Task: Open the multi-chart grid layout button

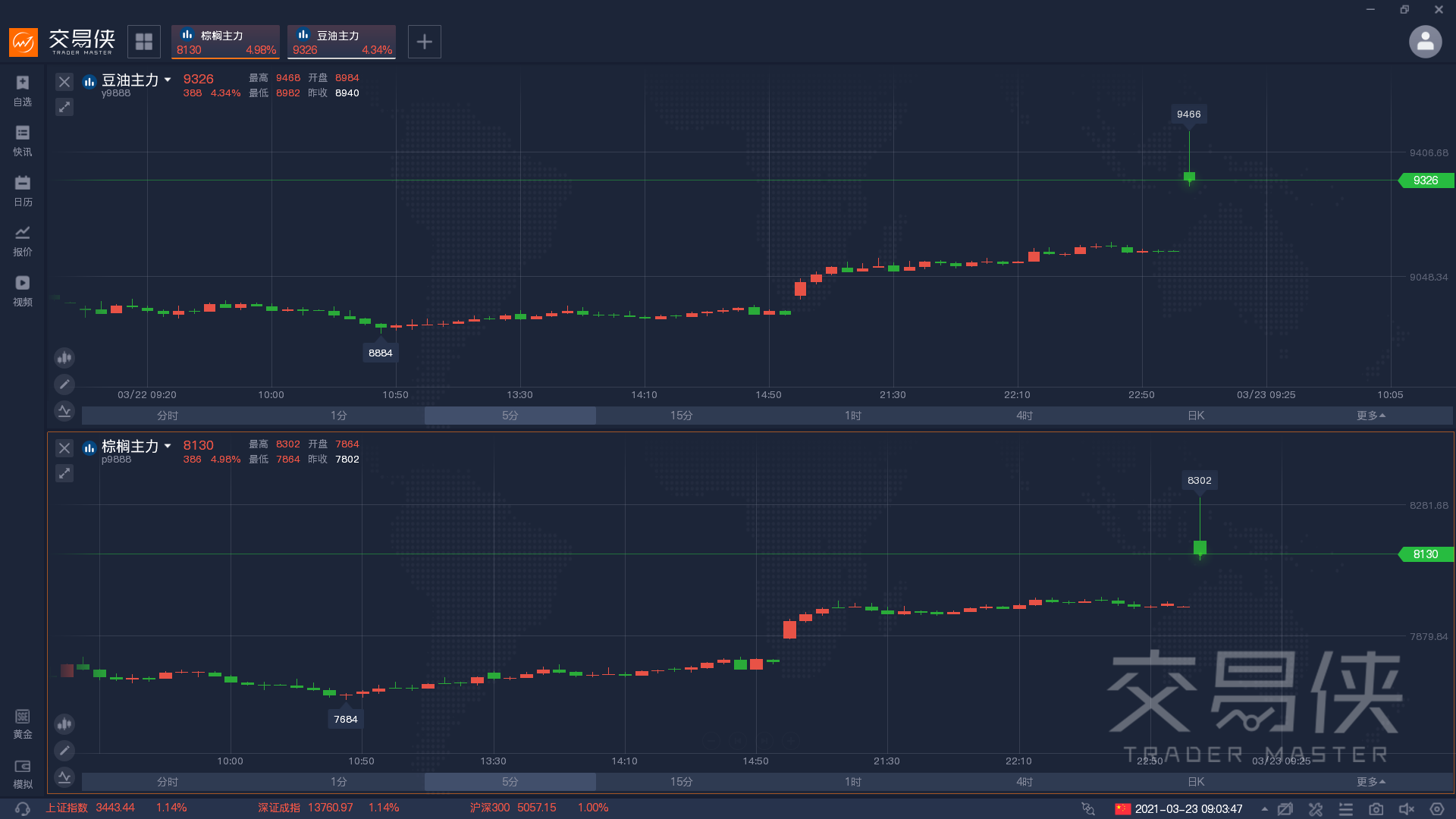Action: pos(144,42)
